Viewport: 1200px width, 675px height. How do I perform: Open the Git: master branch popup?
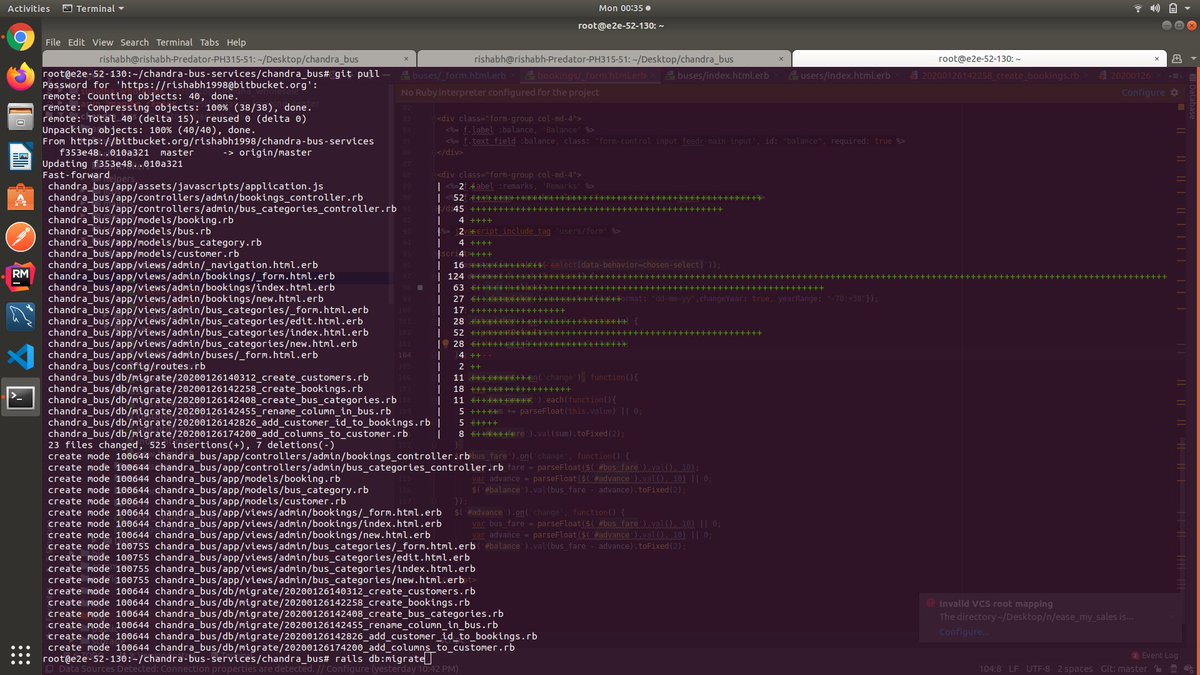[1125, 668]
